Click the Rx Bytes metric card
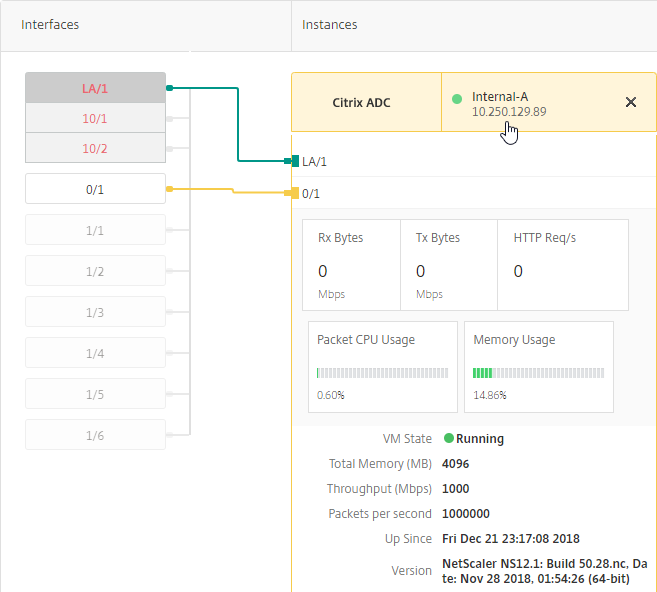This screenshot has height=592, width=657. pyautogui.click(x=351, y=265)
